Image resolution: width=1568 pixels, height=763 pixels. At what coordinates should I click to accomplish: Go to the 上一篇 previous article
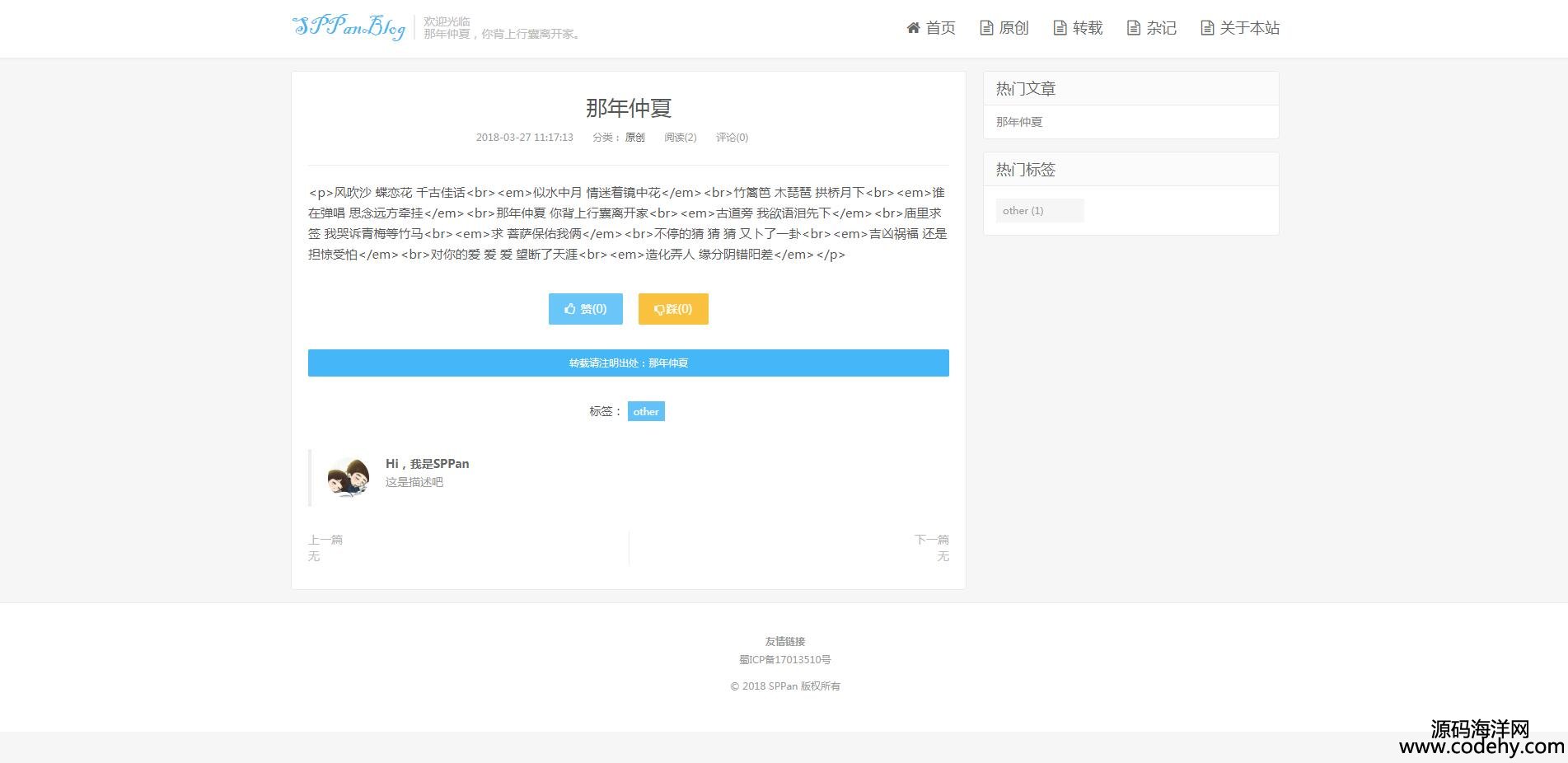coord(325,541)
